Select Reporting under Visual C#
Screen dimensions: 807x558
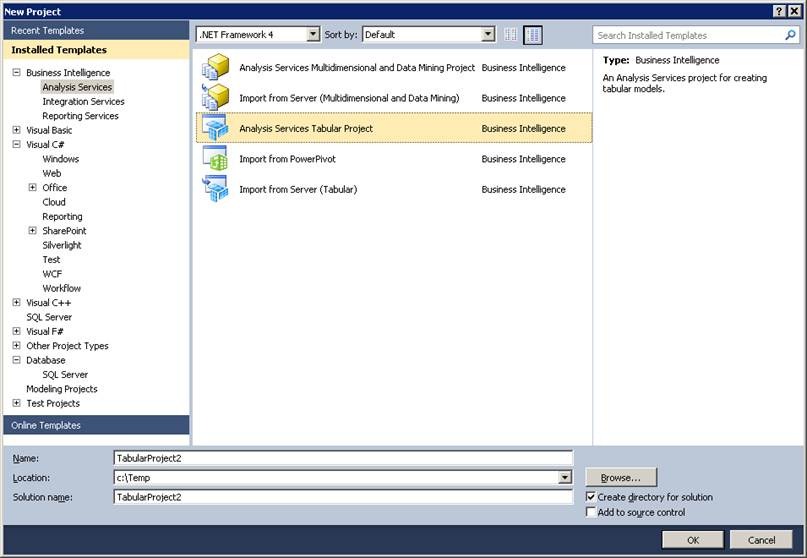[x=62, y=216]
